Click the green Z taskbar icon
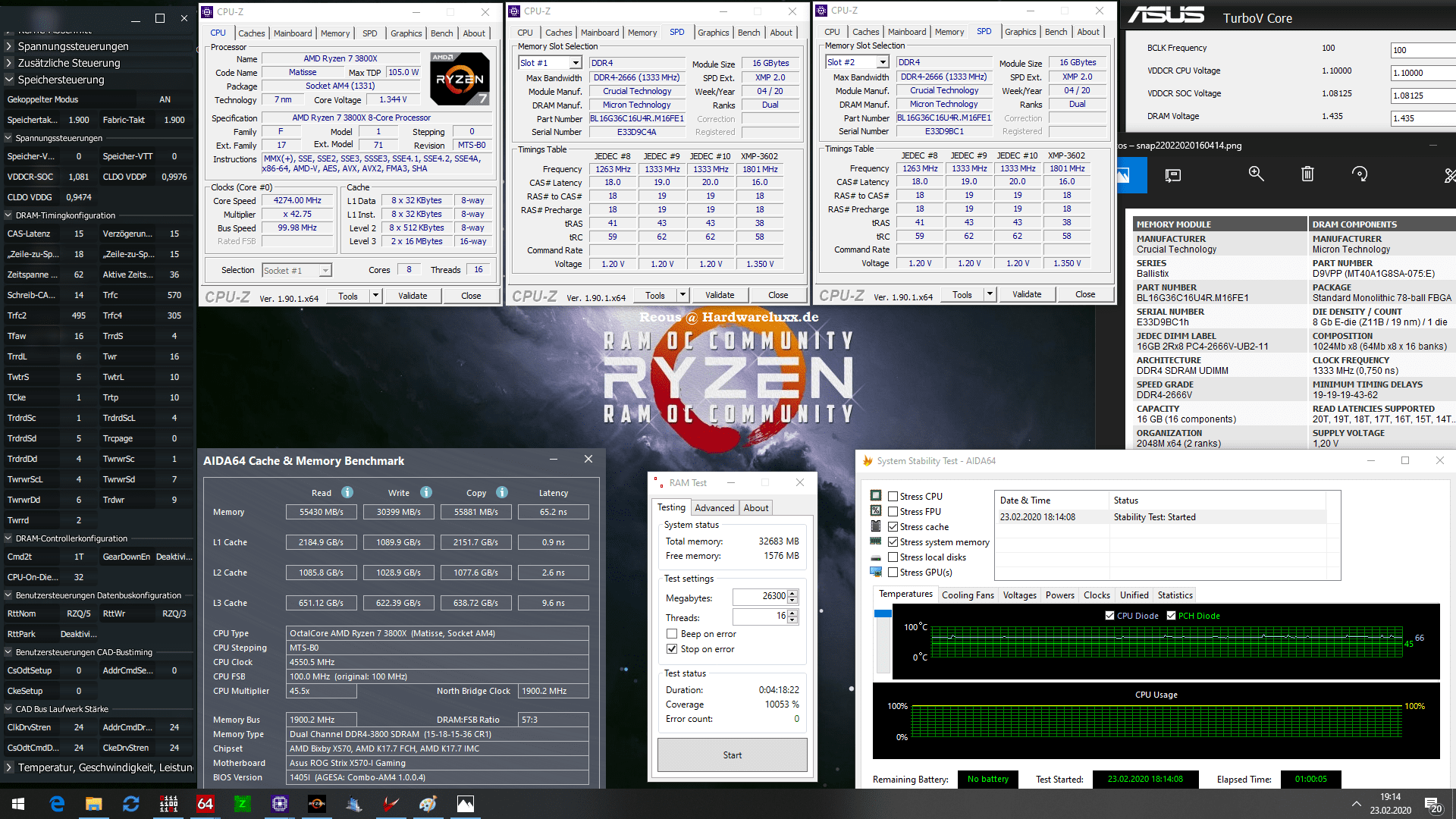The width and height of the screenshot is (1456, 819). pos(243,804)
